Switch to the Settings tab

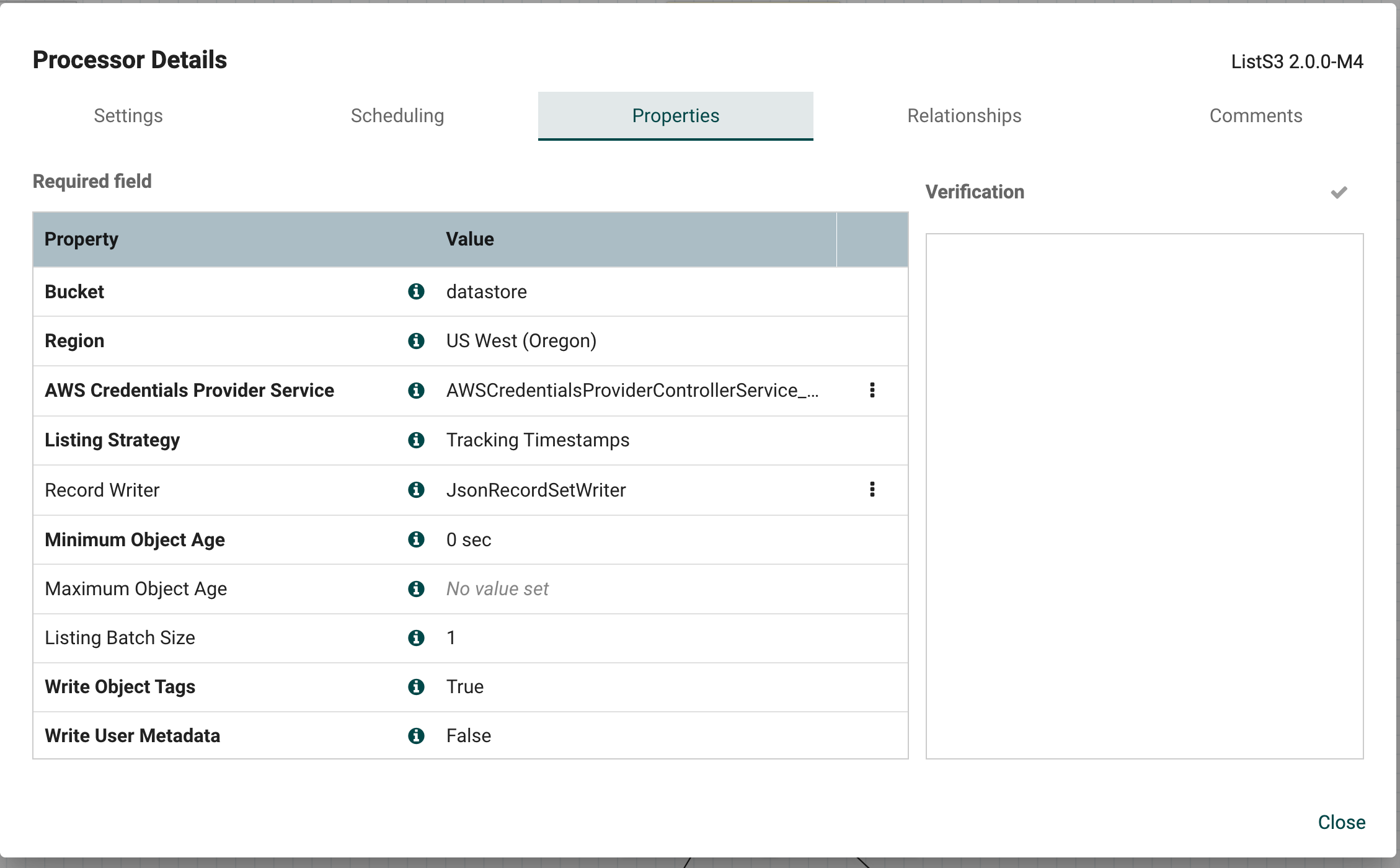click(128, 115)
